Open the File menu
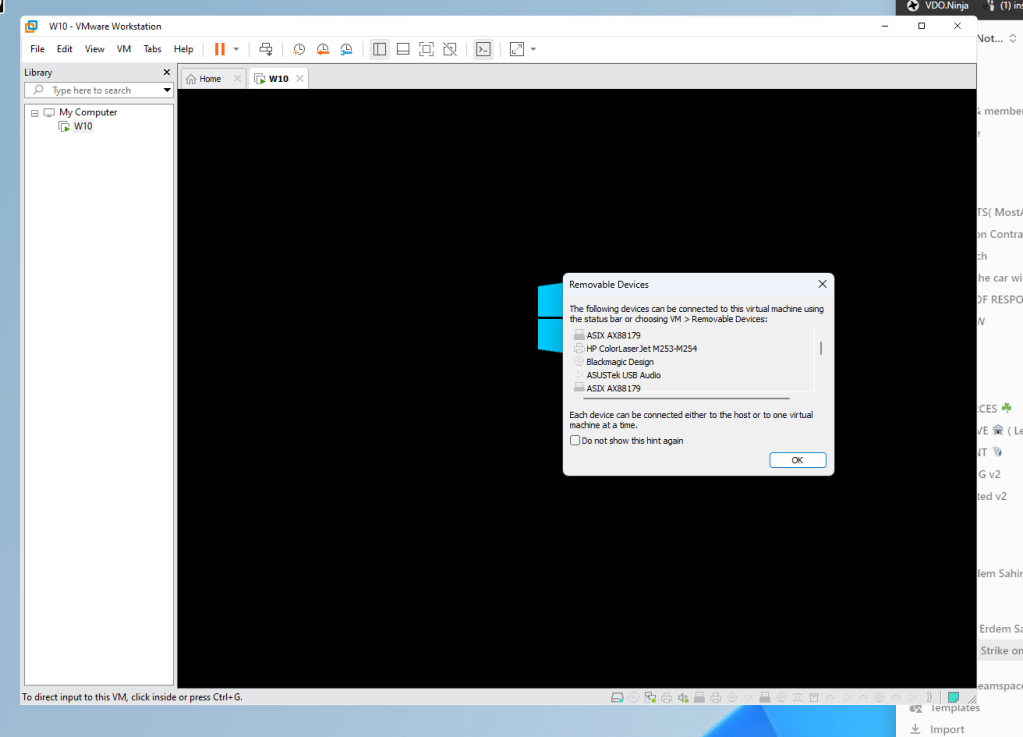1023x737 pixels. pyautogui.click(x=37, y=49)
